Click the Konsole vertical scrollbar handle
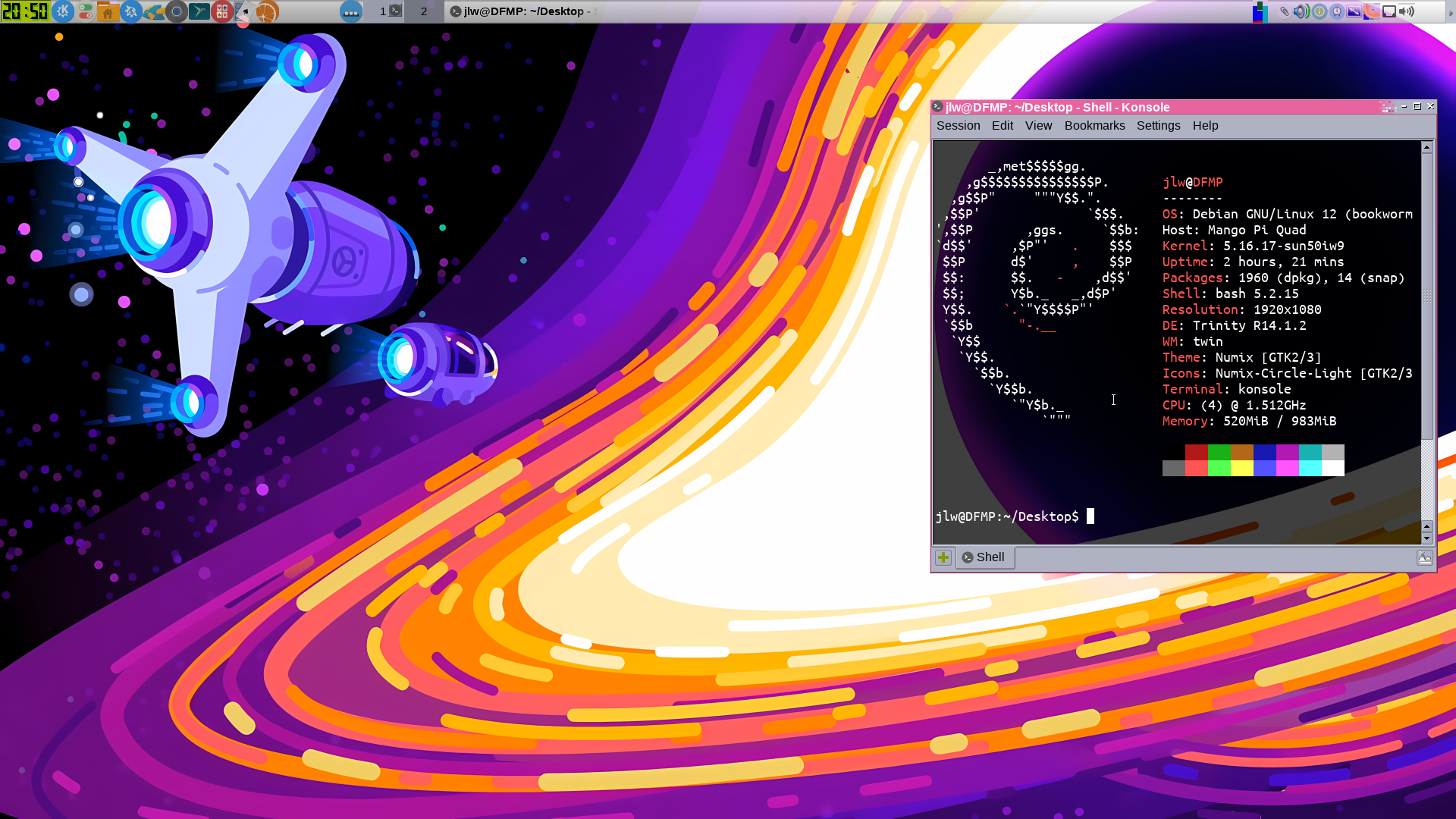 [1426, 297]
